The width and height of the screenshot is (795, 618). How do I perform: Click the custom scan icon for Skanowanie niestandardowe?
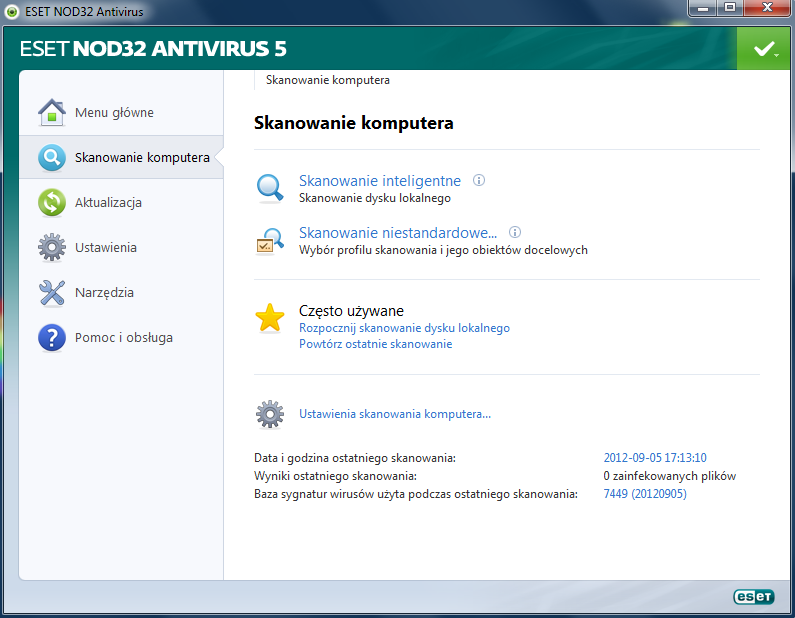270,241
